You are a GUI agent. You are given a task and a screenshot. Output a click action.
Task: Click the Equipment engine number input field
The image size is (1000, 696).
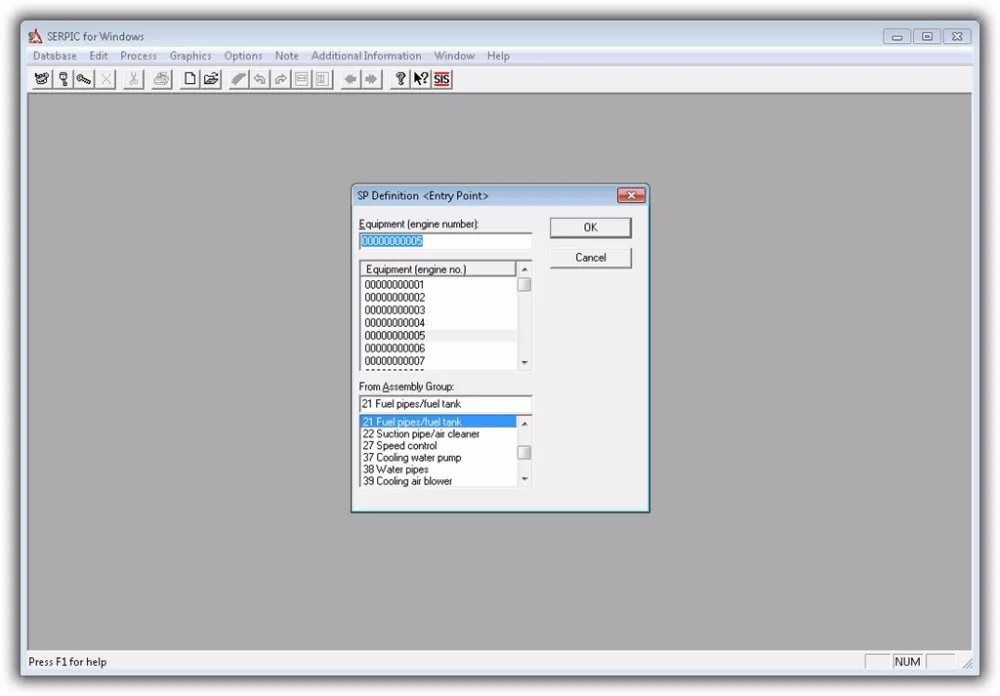(x=445, y=241)
